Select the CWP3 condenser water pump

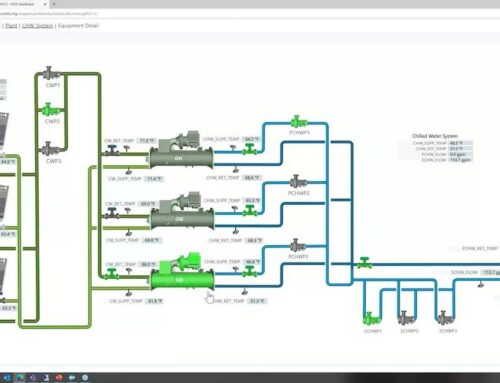point(50,149)
